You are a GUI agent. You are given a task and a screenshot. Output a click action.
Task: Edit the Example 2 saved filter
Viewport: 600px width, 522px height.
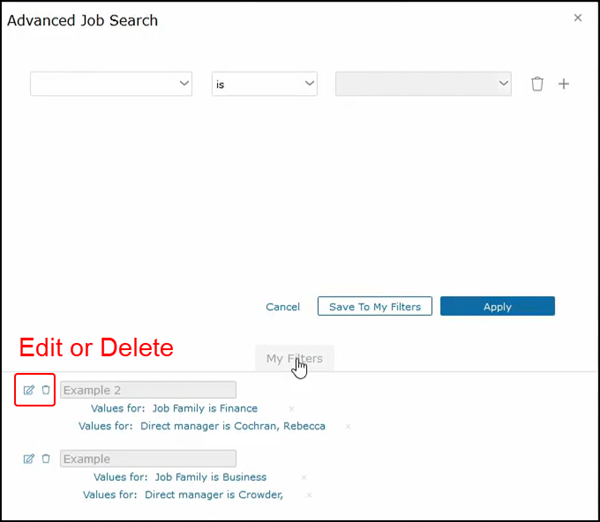click(x=29, y=390)
